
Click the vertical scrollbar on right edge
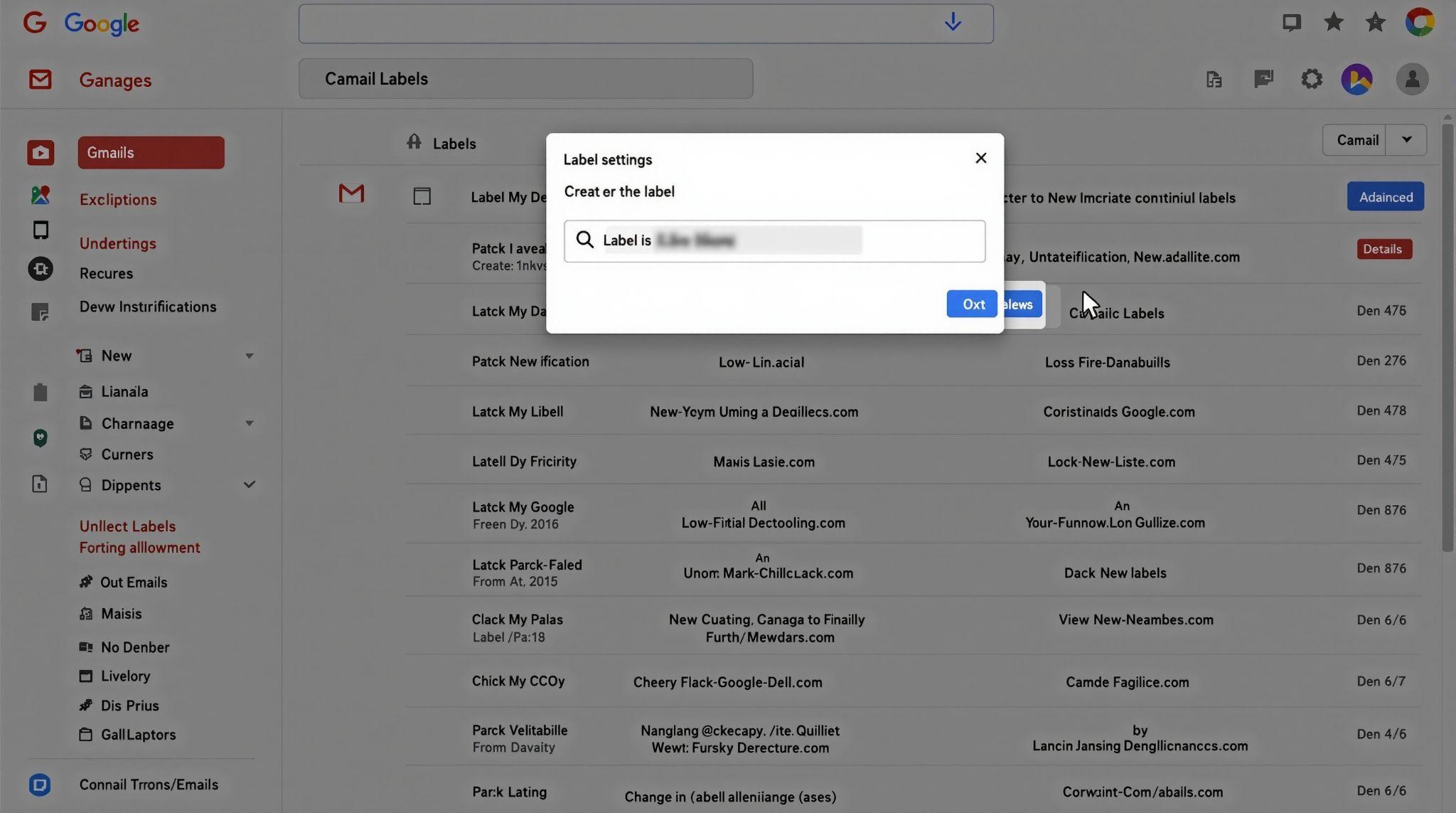click(x=1447, y=334)
